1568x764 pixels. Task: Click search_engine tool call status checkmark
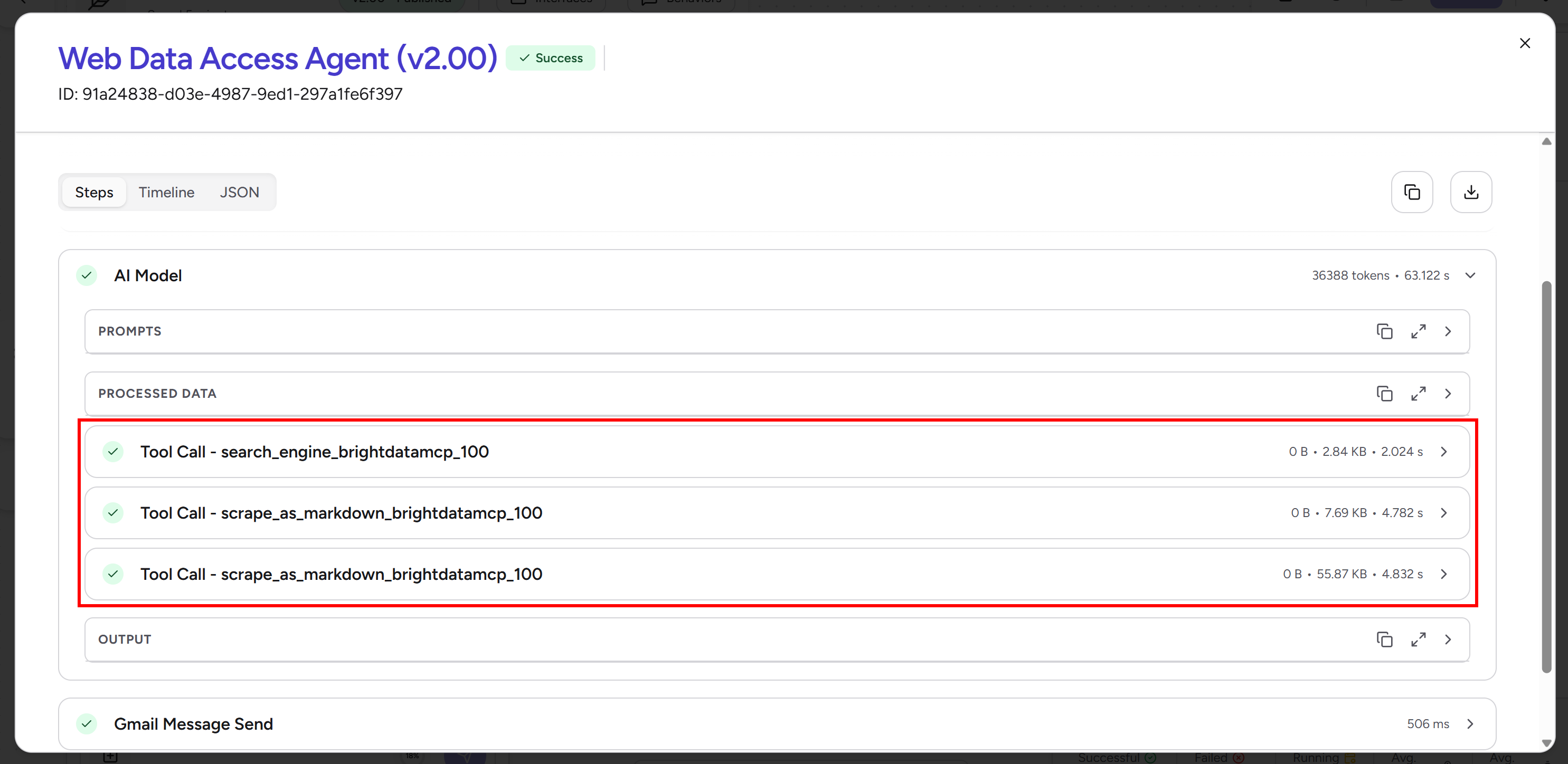click(x=112, y=451)
